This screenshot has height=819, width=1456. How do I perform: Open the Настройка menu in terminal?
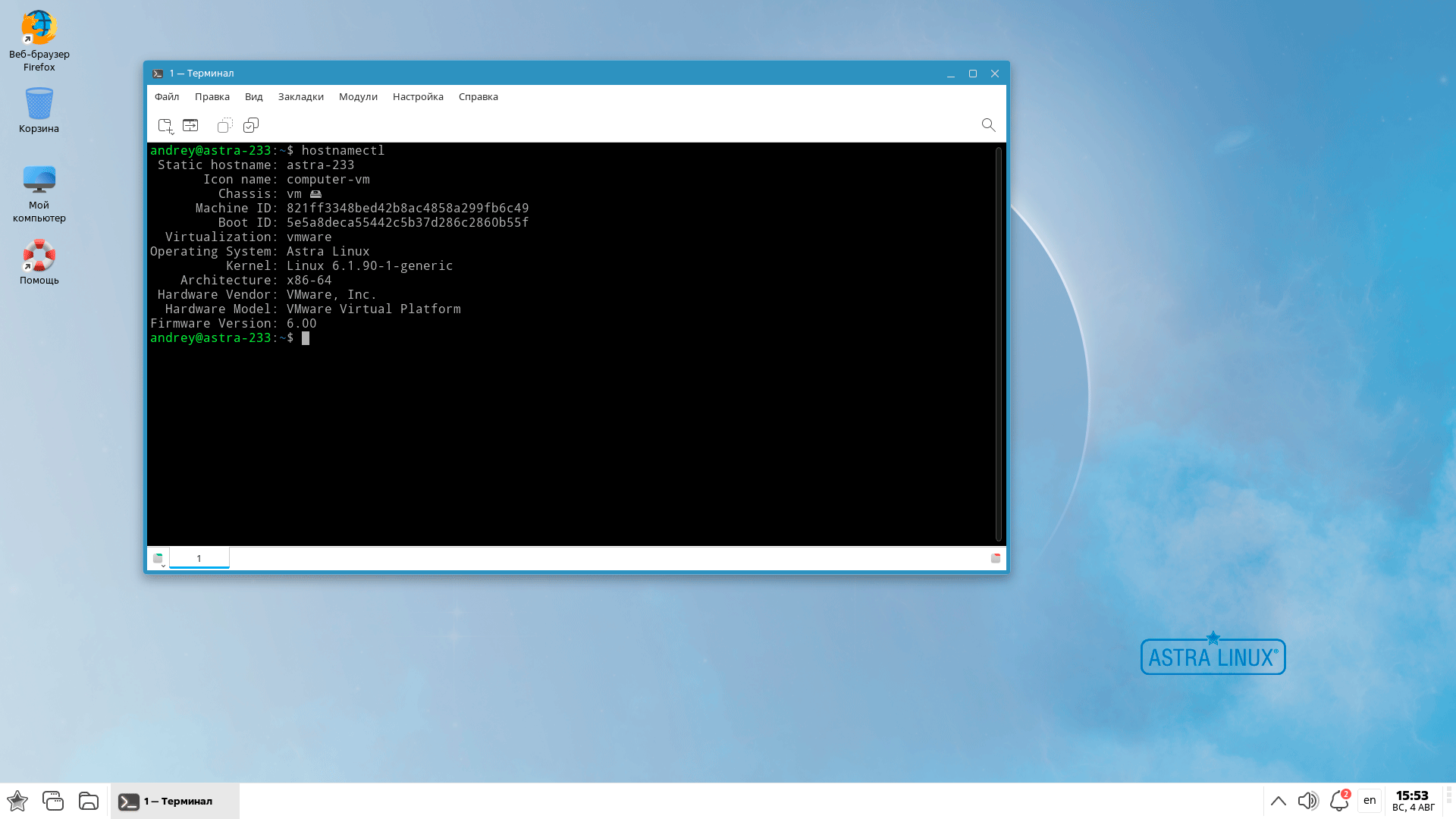(418, 97)
